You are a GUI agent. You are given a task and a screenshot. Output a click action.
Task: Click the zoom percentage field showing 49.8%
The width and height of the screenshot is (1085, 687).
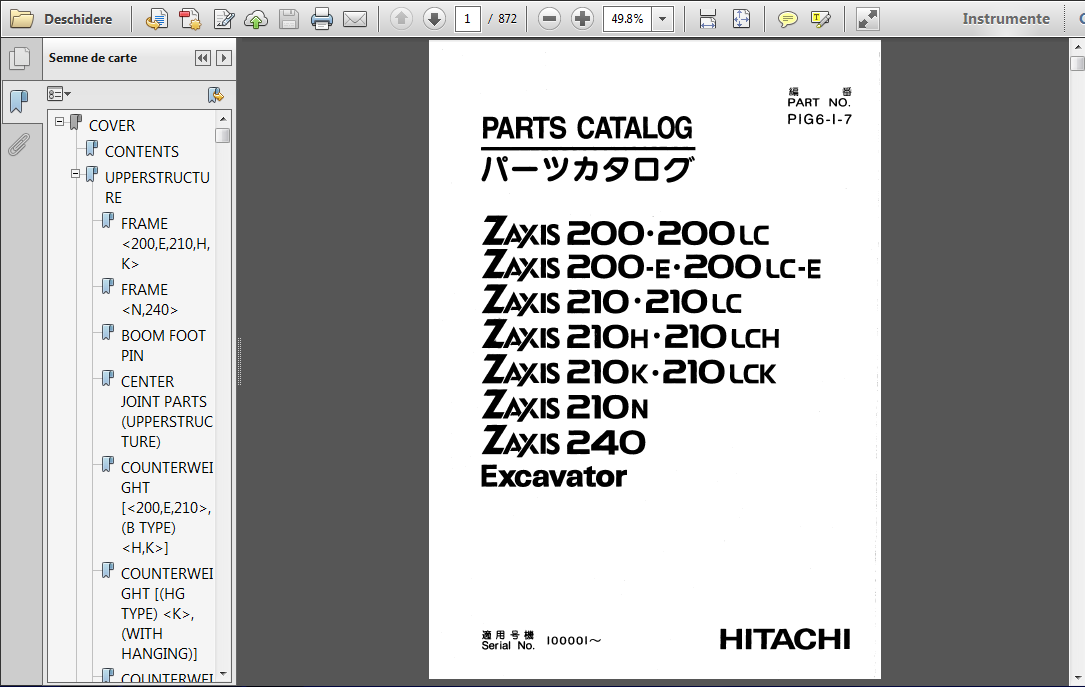(628, 19)
